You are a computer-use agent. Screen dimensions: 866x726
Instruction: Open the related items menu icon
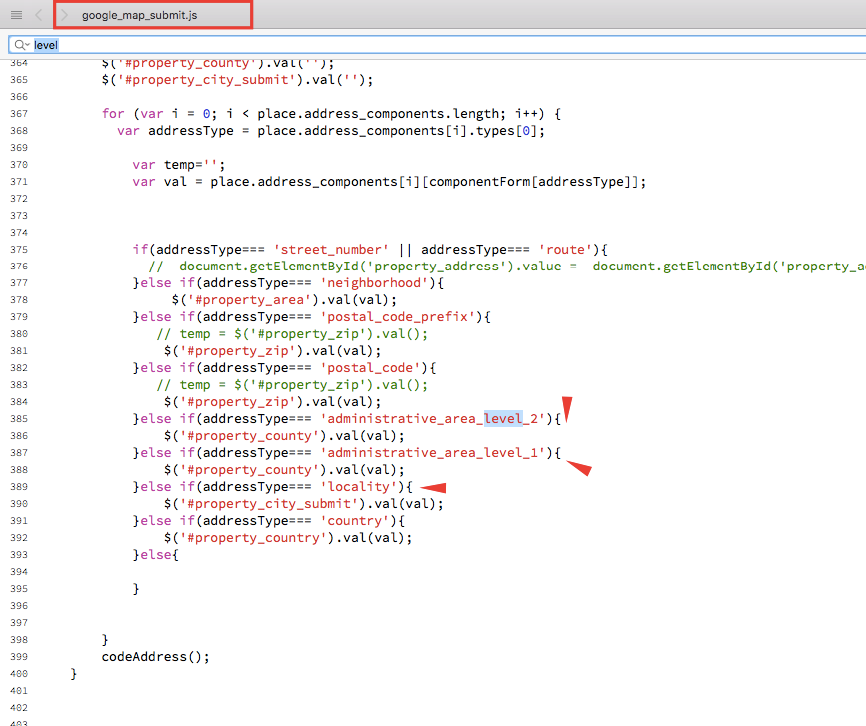pyautogui.click(x=16, y=15)
